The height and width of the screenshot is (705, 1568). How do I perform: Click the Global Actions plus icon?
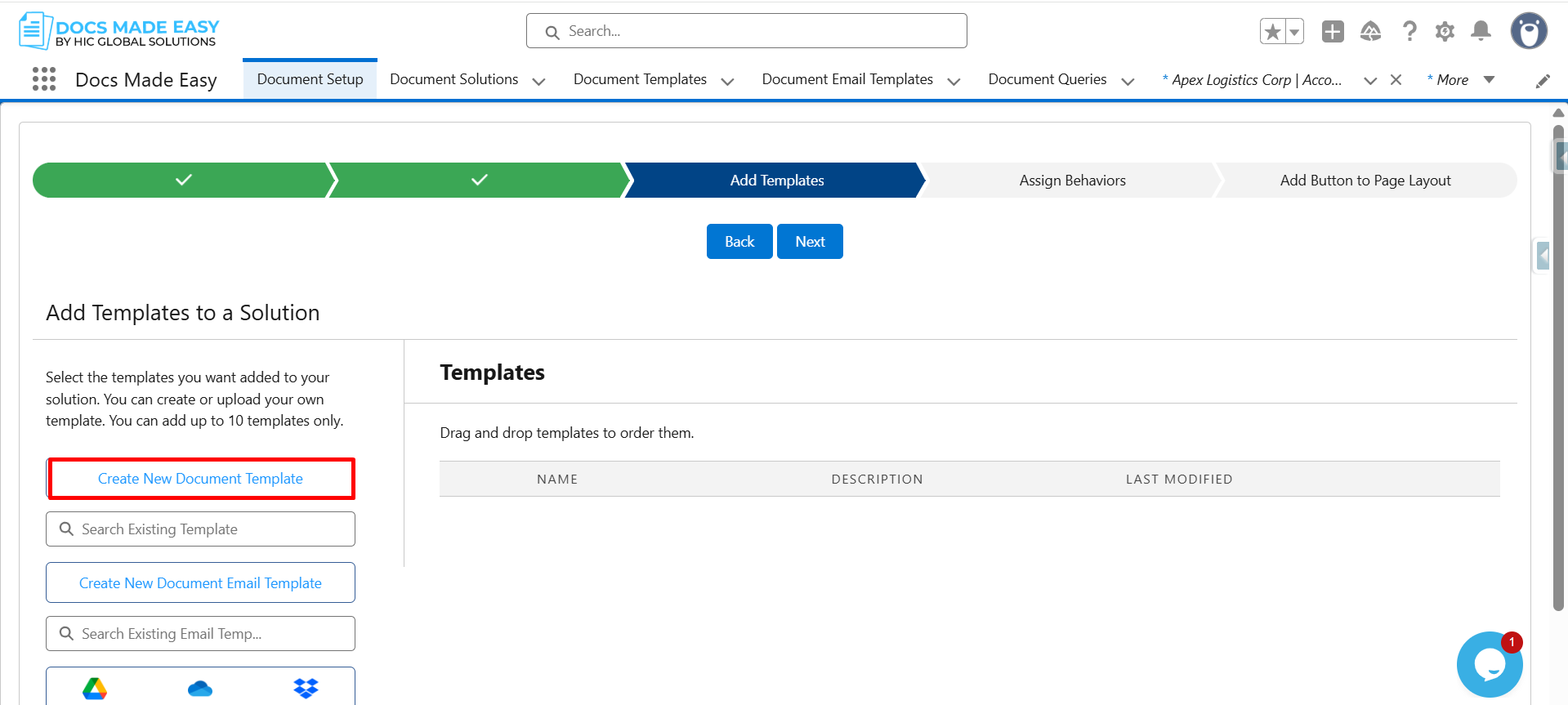[x=1333, y=31]
